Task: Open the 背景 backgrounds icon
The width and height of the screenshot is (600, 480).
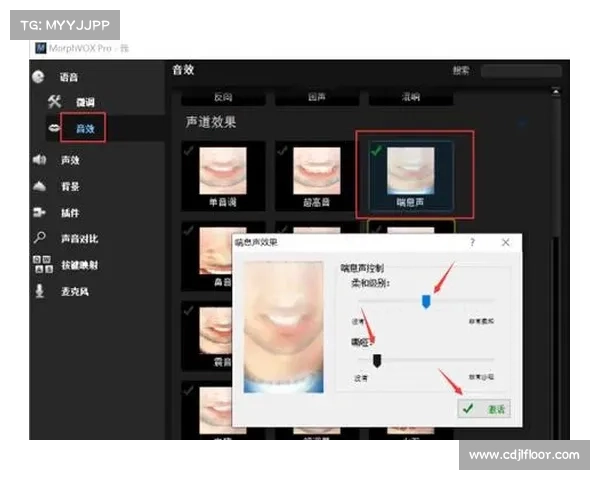Action: point(39,186)
